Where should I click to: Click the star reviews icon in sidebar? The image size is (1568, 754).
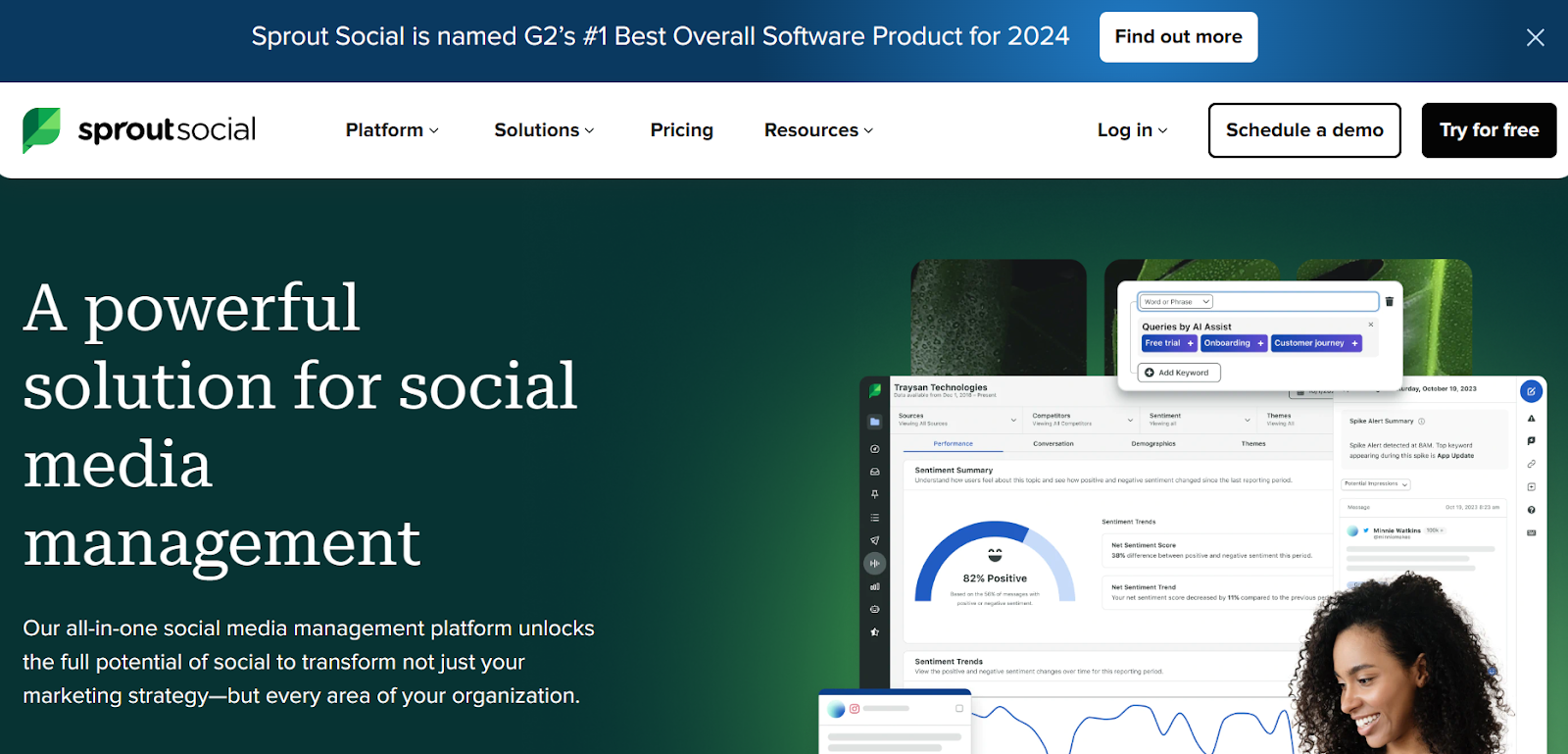click(x=875, y=632)
